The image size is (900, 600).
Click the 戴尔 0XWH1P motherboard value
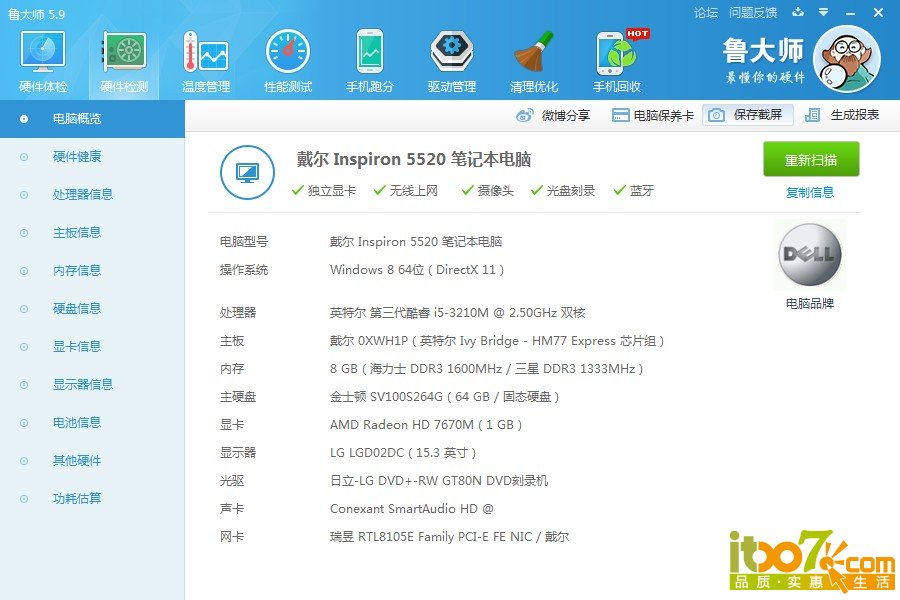pyautogui.click(x=497, y=341)
